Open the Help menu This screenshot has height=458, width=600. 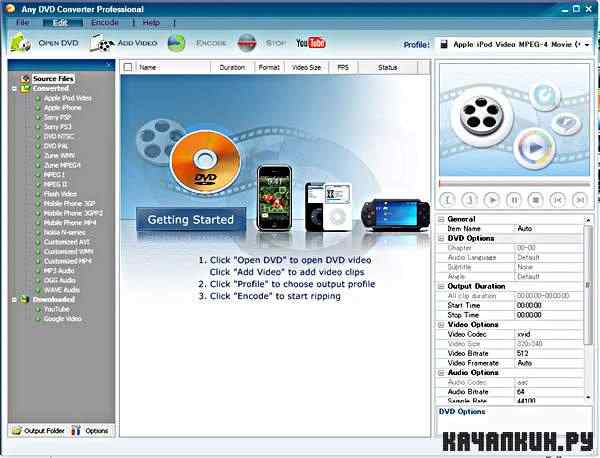[151, 23]
